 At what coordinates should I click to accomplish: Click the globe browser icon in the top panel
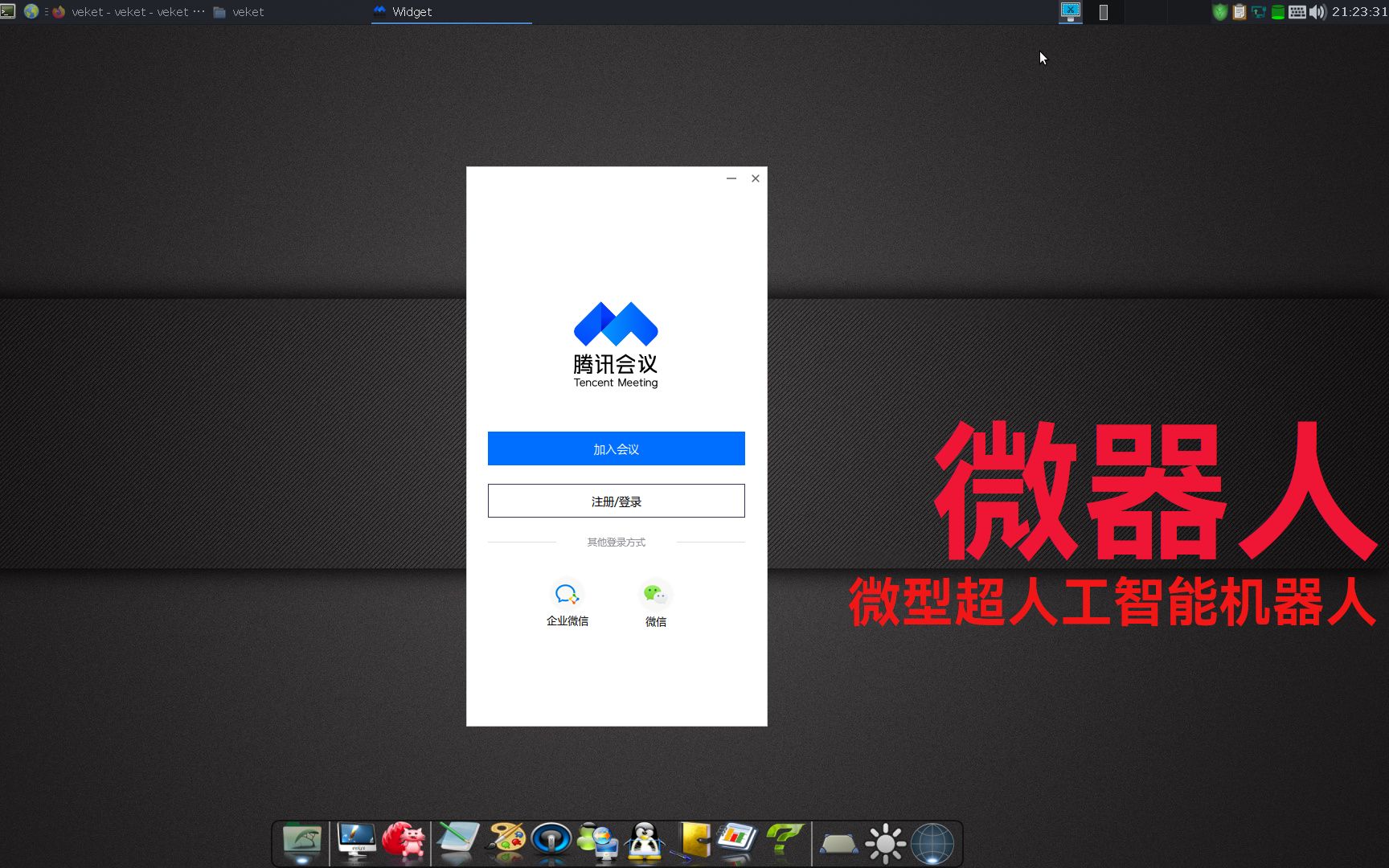31,11
